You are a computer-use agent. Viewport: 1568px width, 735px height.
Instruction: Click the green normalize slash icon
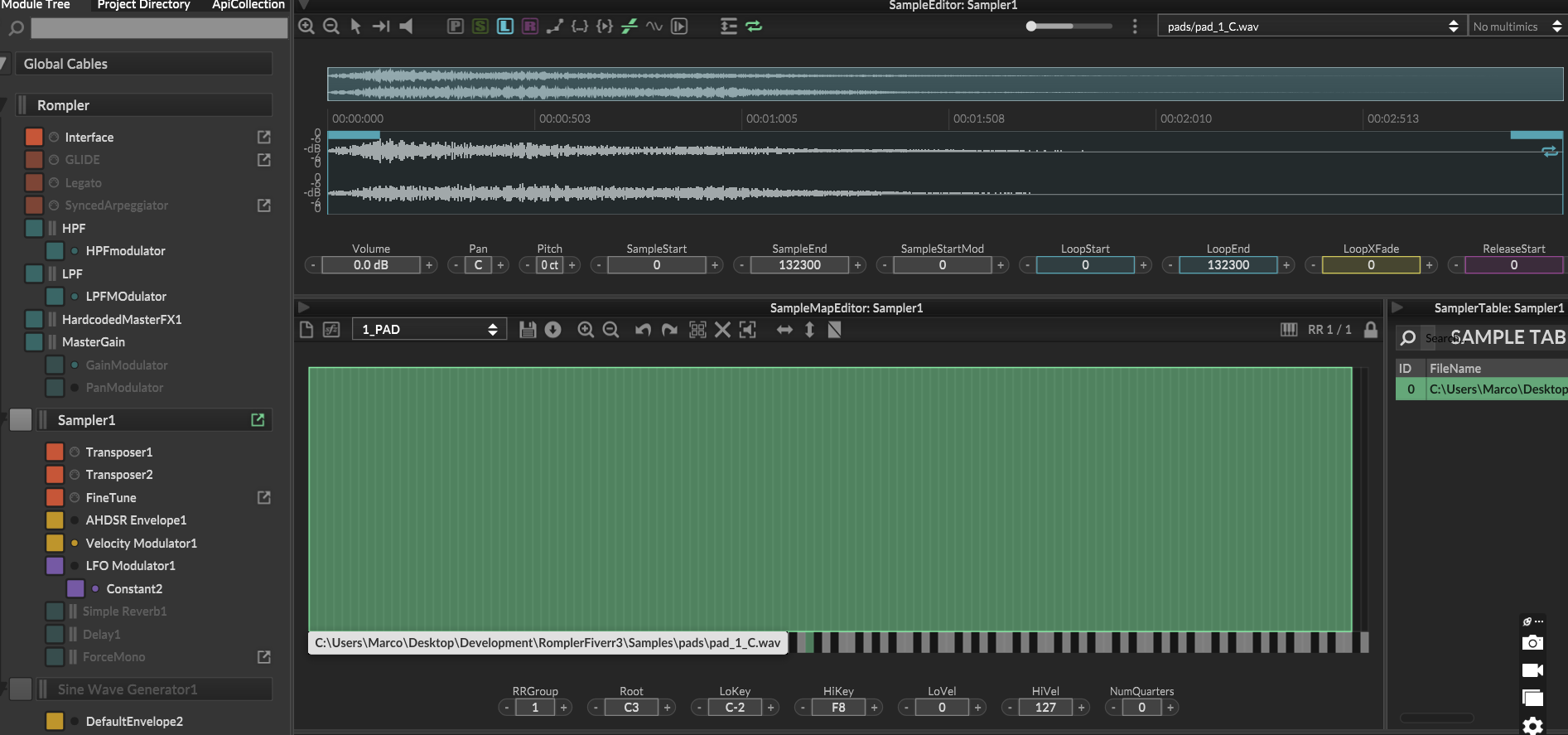(x=630, y=27)
